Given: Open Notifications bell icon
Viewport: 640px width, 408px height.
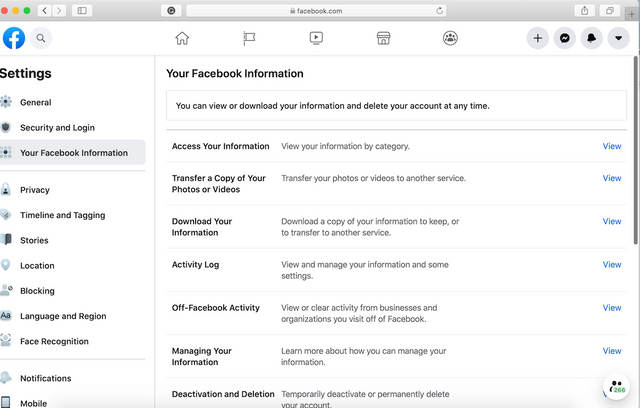Looking at the screenshot, I should 592,38.
